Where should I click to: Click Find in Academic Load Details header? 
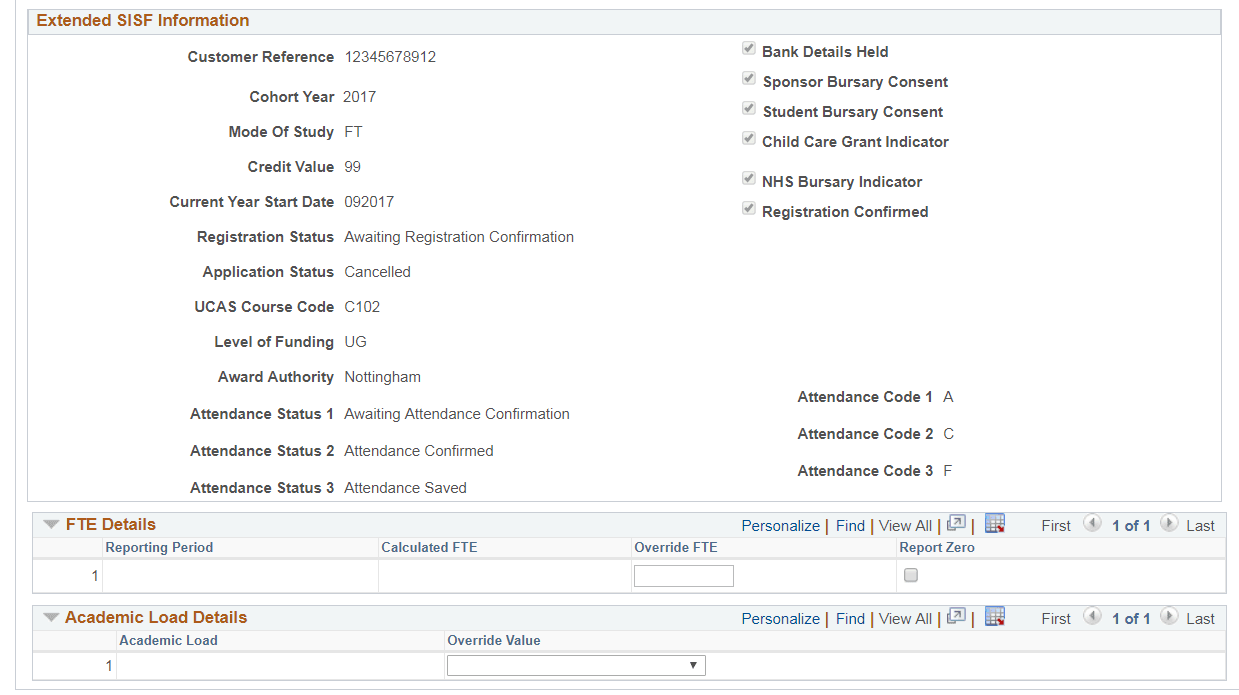click(x=850, y=618)
